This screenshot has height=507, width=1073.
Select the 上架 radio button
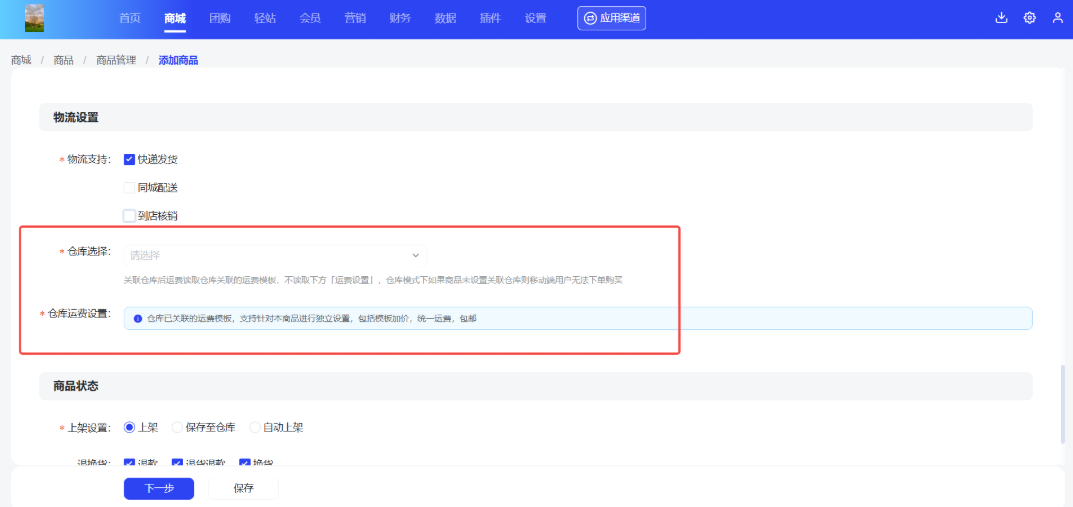click(x=130, y=427)
